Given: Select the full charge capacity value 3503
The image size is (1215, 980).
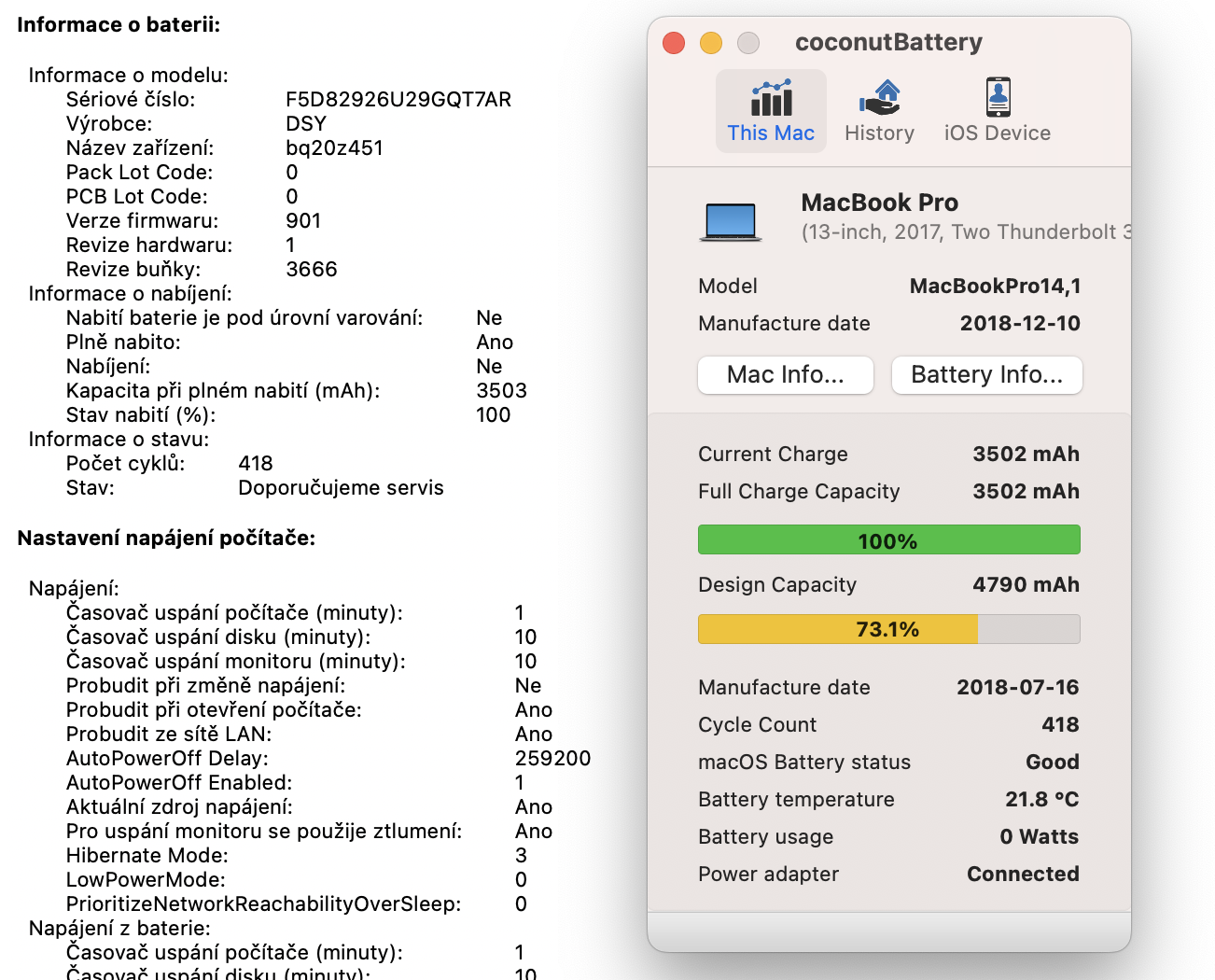Looking at the screenshot, I should (502, 391).
